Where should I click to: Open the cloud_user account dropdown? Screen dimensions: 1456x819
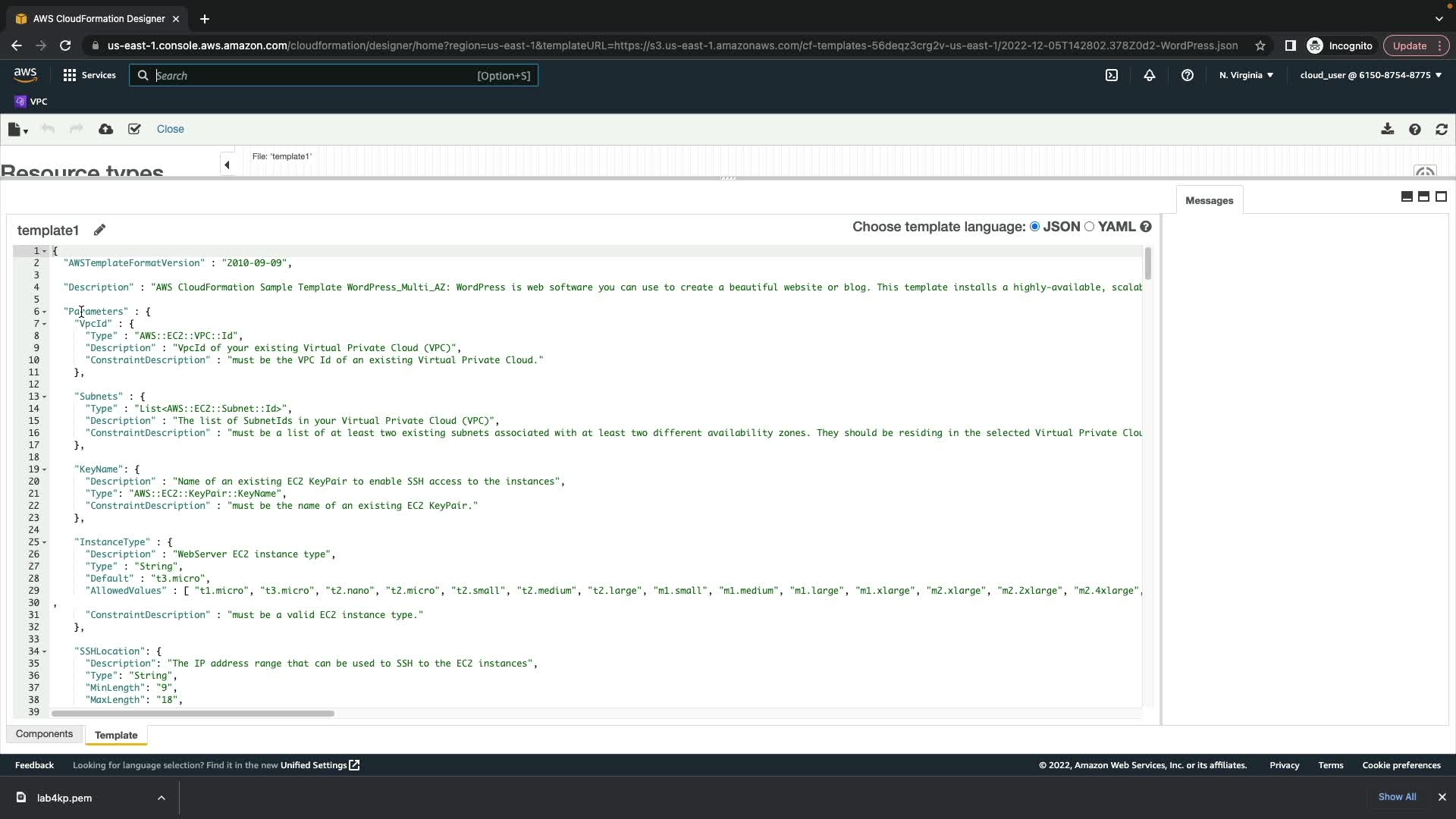(x=1370, y=75)
